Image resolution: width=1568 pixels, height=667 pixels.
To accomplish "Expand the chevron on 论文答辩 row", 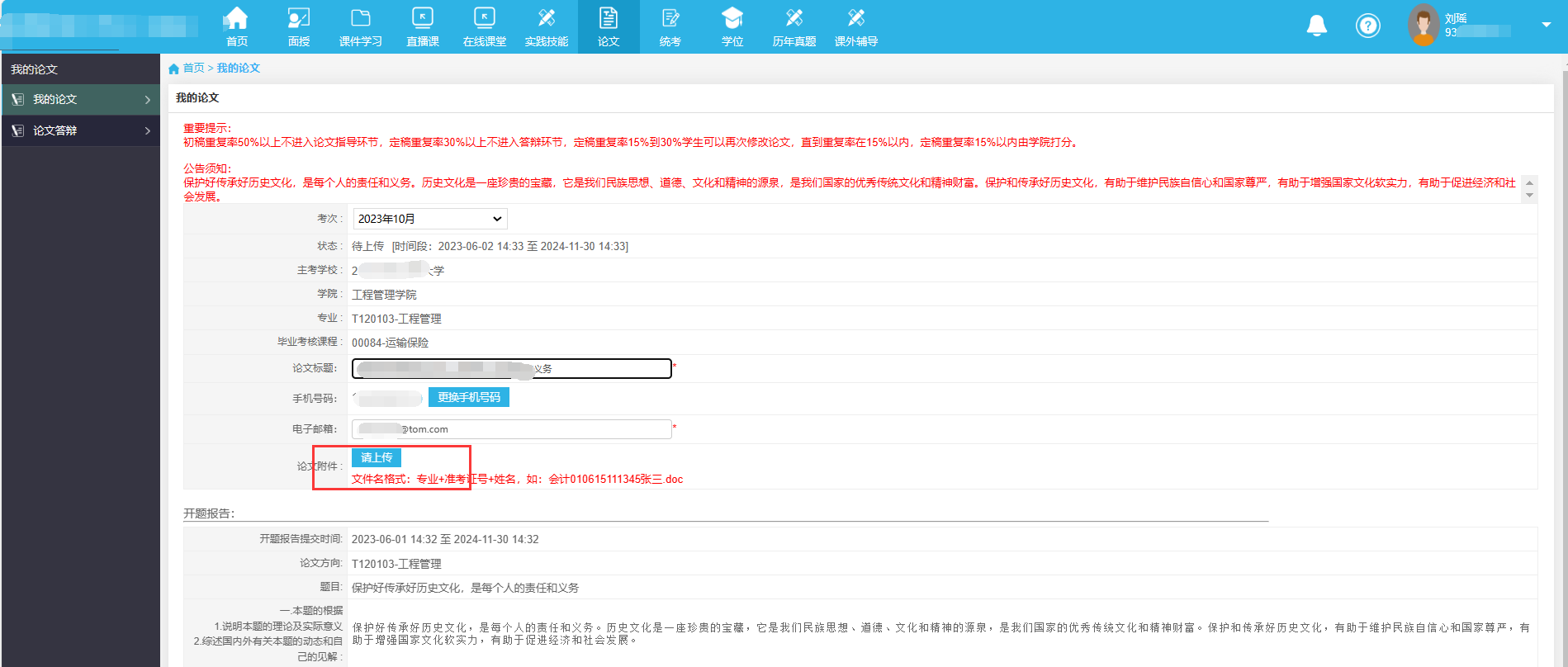I will [148, 130].
